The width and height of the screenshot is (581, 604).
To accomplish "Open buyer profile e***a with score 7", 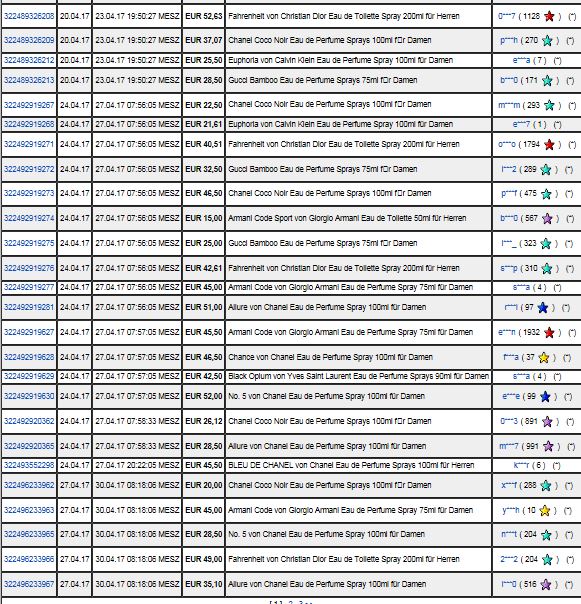I will [521, 60].
